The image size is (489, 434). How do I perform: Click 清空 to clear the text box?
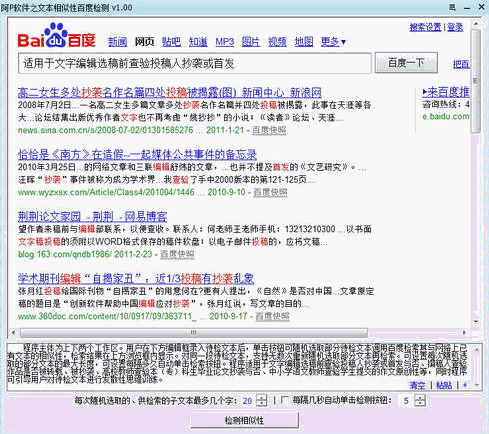point(417,385)
